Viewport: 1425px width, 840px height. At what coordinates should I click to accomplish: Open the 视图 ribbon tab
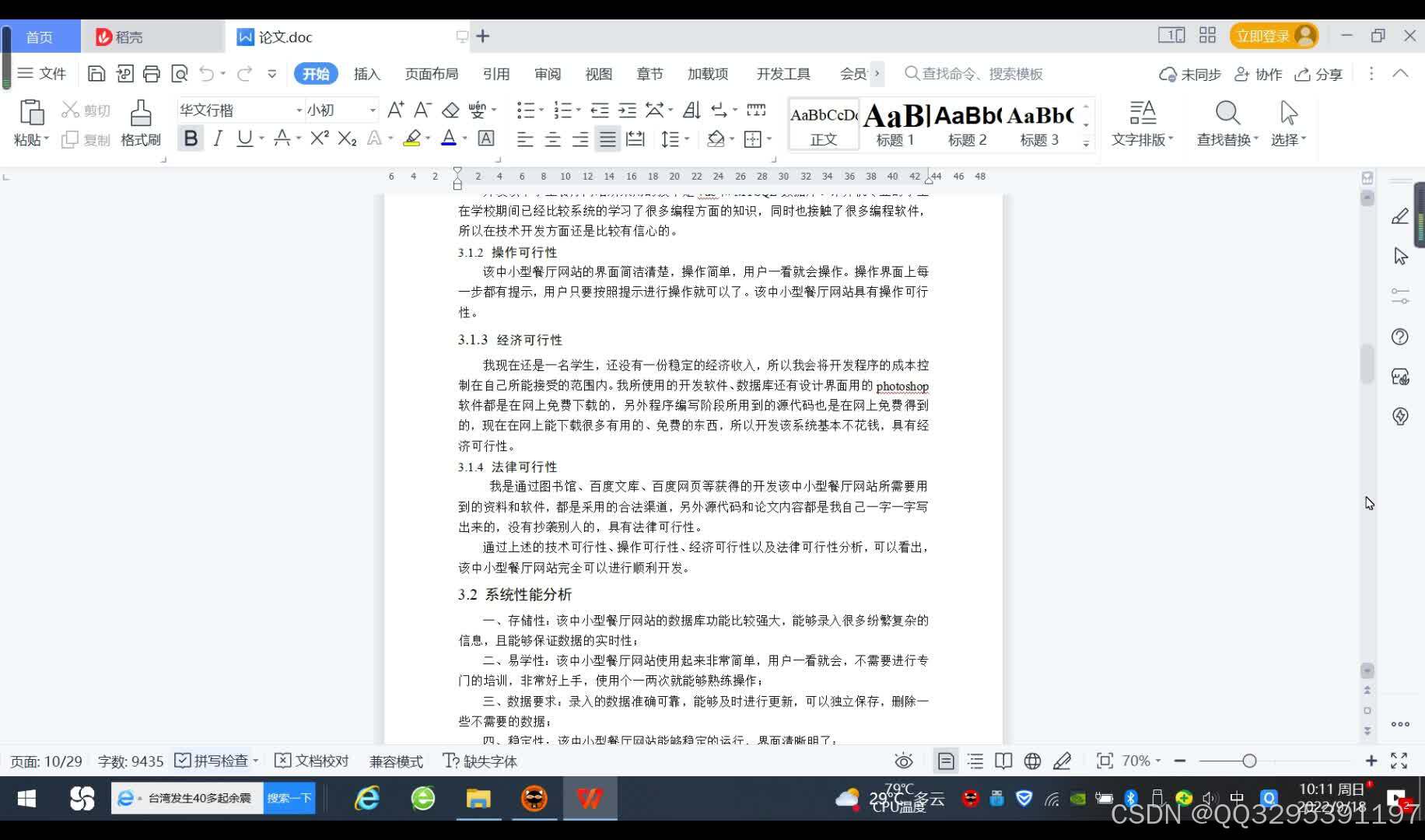click(x=599, y=74)
